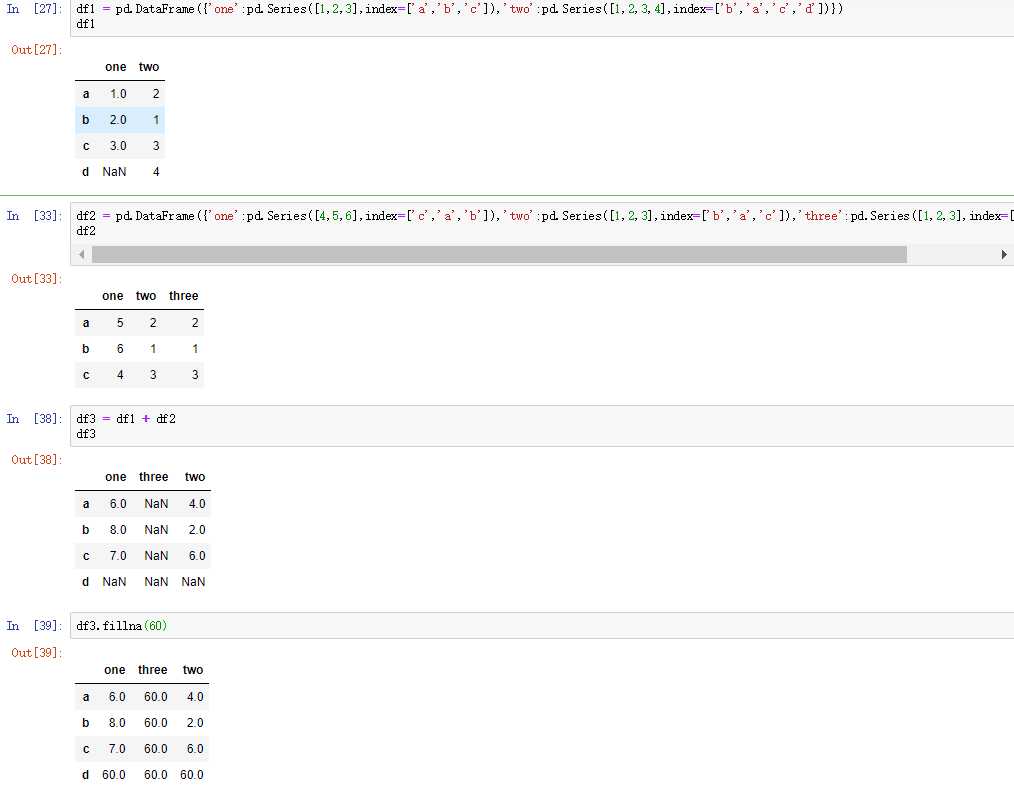Image resolution: width=1014 pixels, height=790 pixels.
Task: Click value 2.0 in row b column two of Out[39]
Action: 195,723
